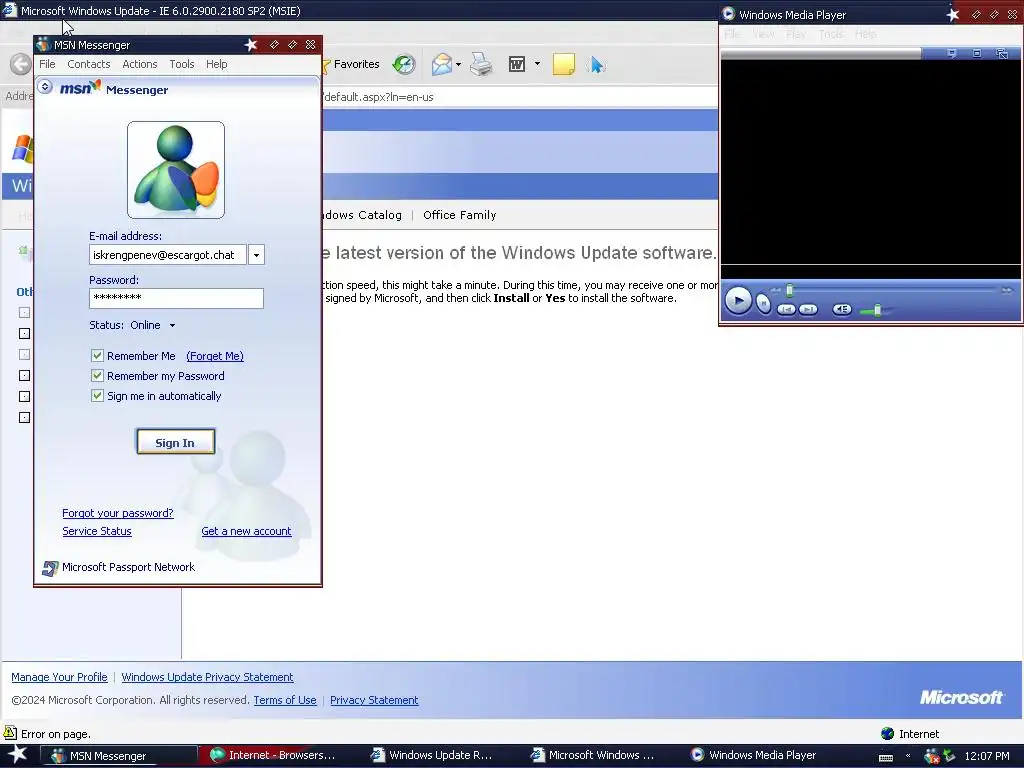Screen dimensions: 1024x768
Task: Click the Office Family tab on the page
Action: tap(460, 215)
